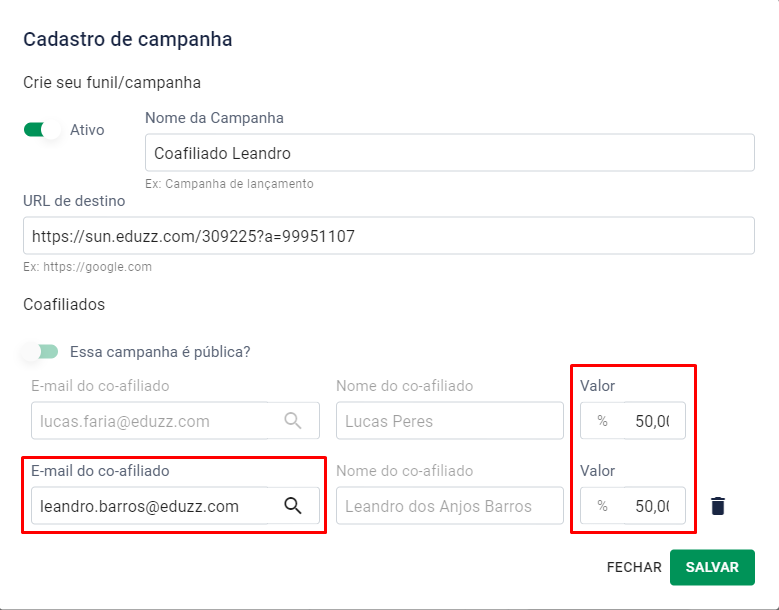
Task: Click search icon beside leandro.barros@eduzz.com
Action: click(x=293, y=506)
